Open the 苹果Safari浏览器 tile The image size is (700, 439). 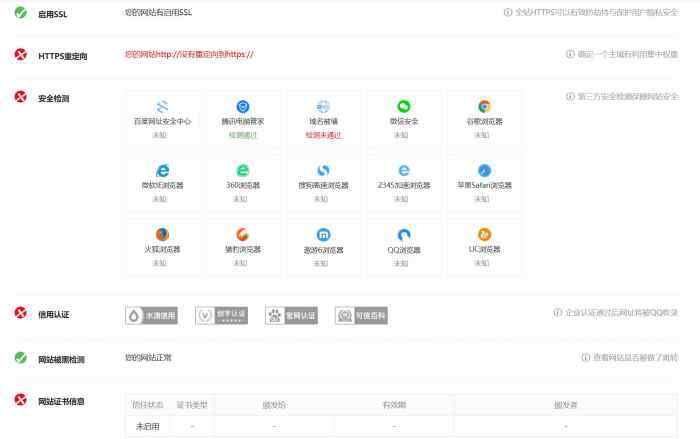pyautogui.click(x=484, y=183)
